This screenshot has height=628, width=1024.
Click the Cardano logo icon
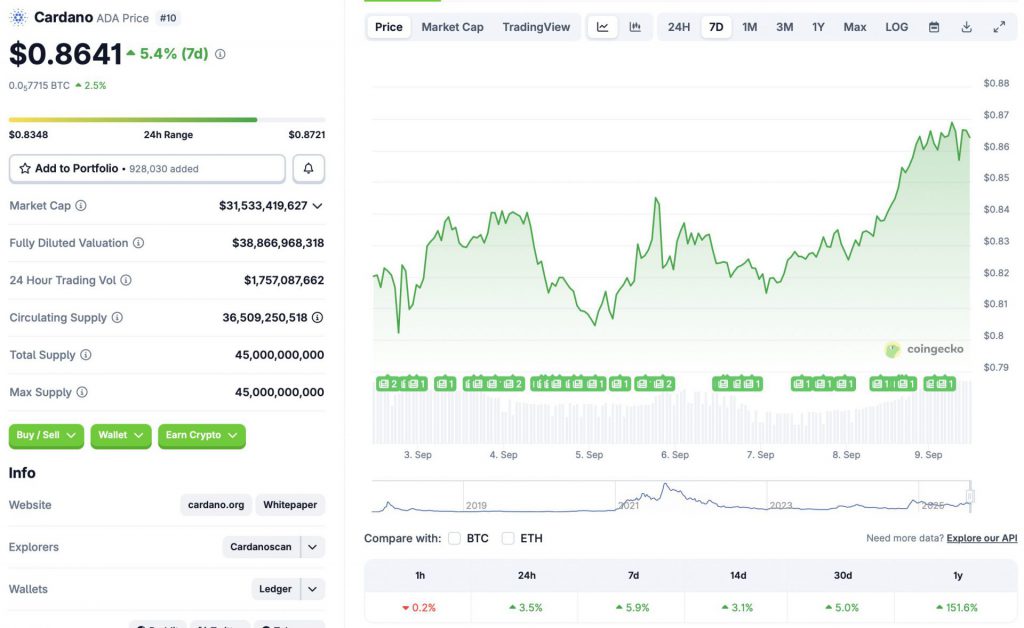point(18,18)
